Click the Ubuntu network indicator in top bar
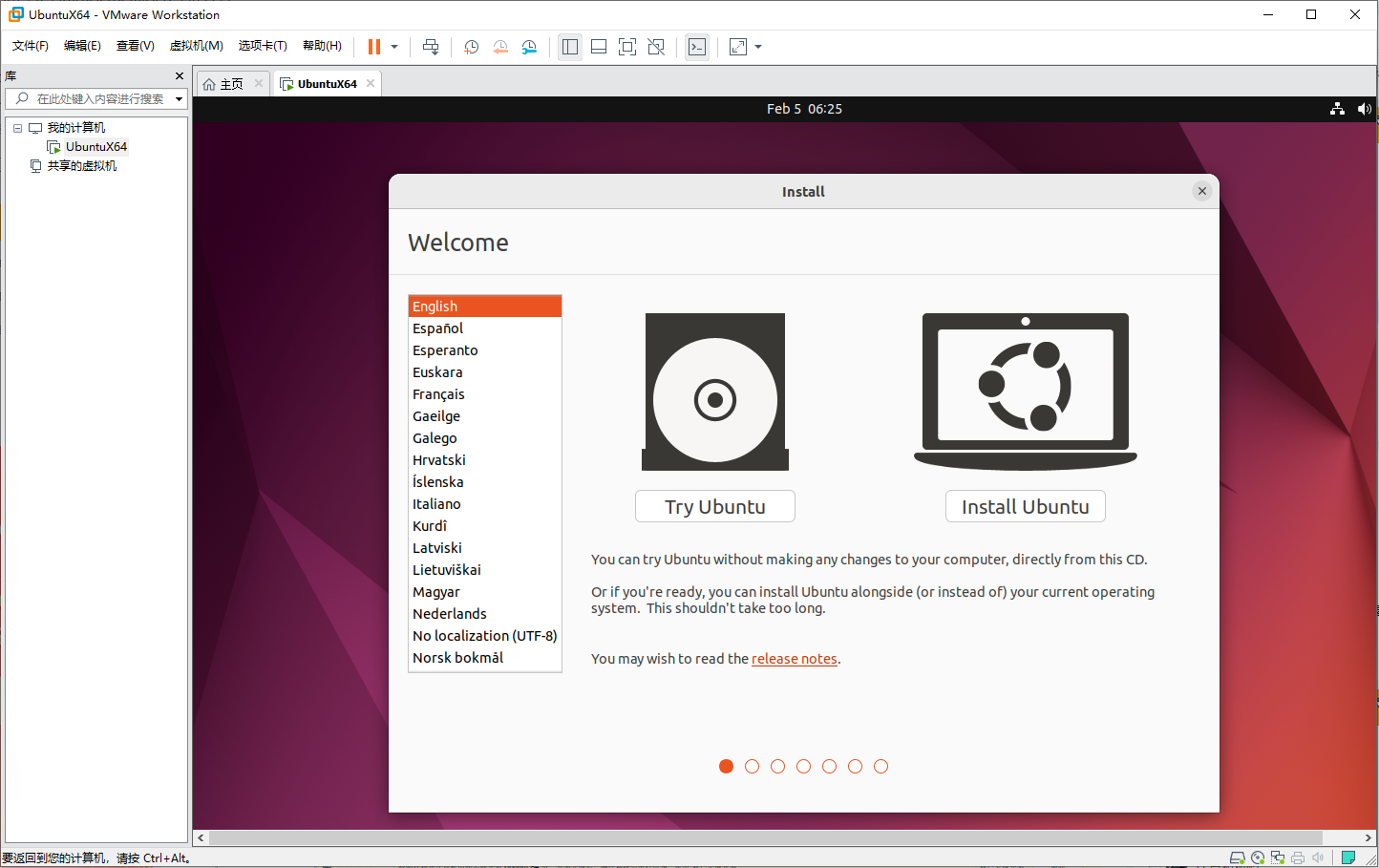This screenshot has height=868, width=1379. pyautogui.click(x=1337, y=109)
